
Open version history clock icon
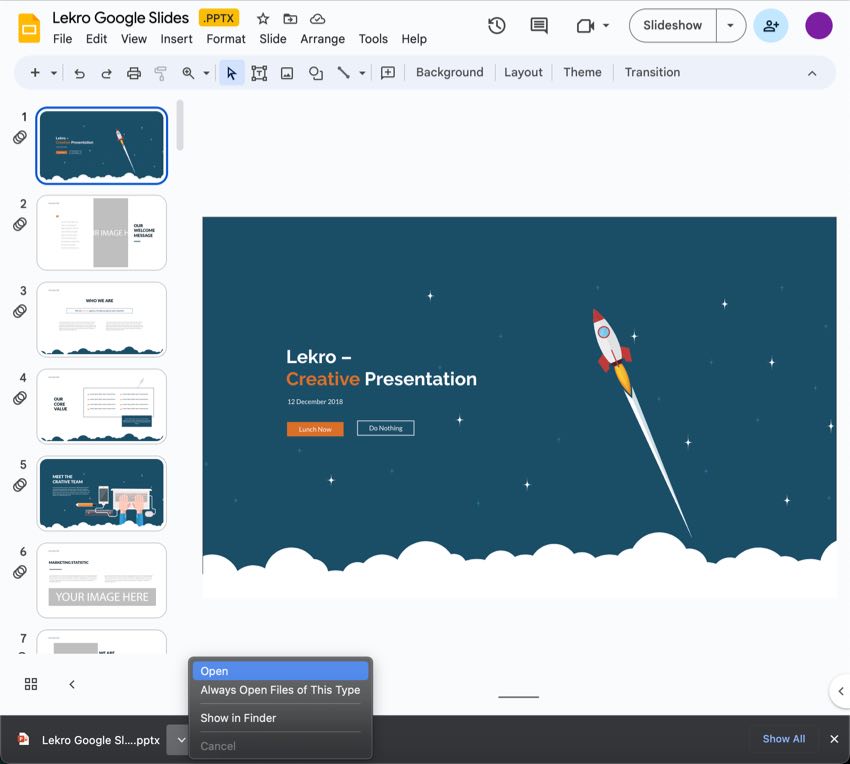point(497,25)
